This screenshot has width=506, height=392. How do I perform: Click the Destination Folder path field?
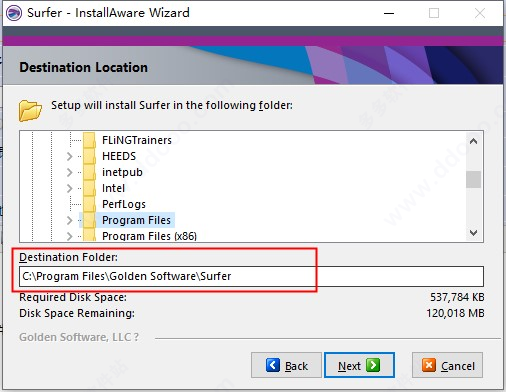pos(251,276)
